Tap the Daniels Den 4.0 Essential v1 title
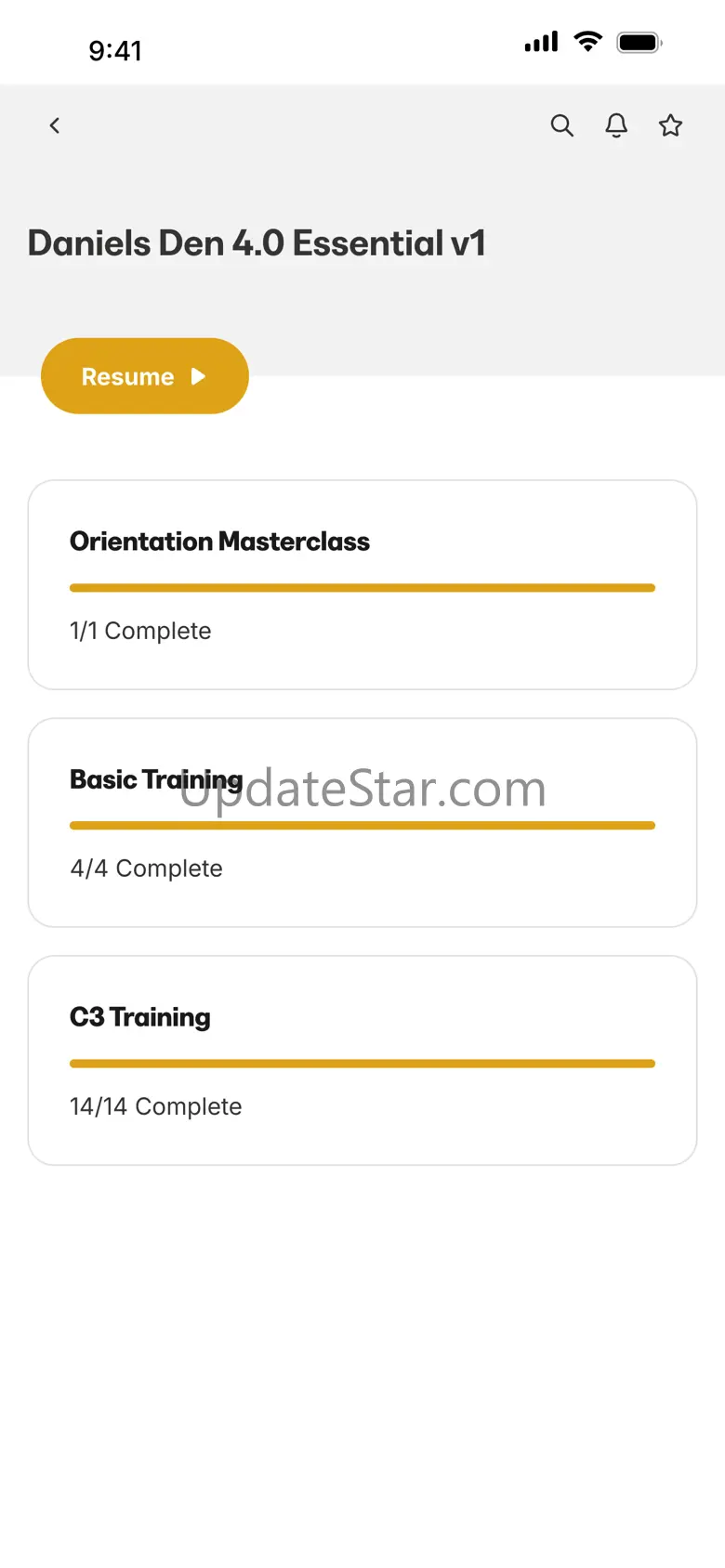 [257, 243]
